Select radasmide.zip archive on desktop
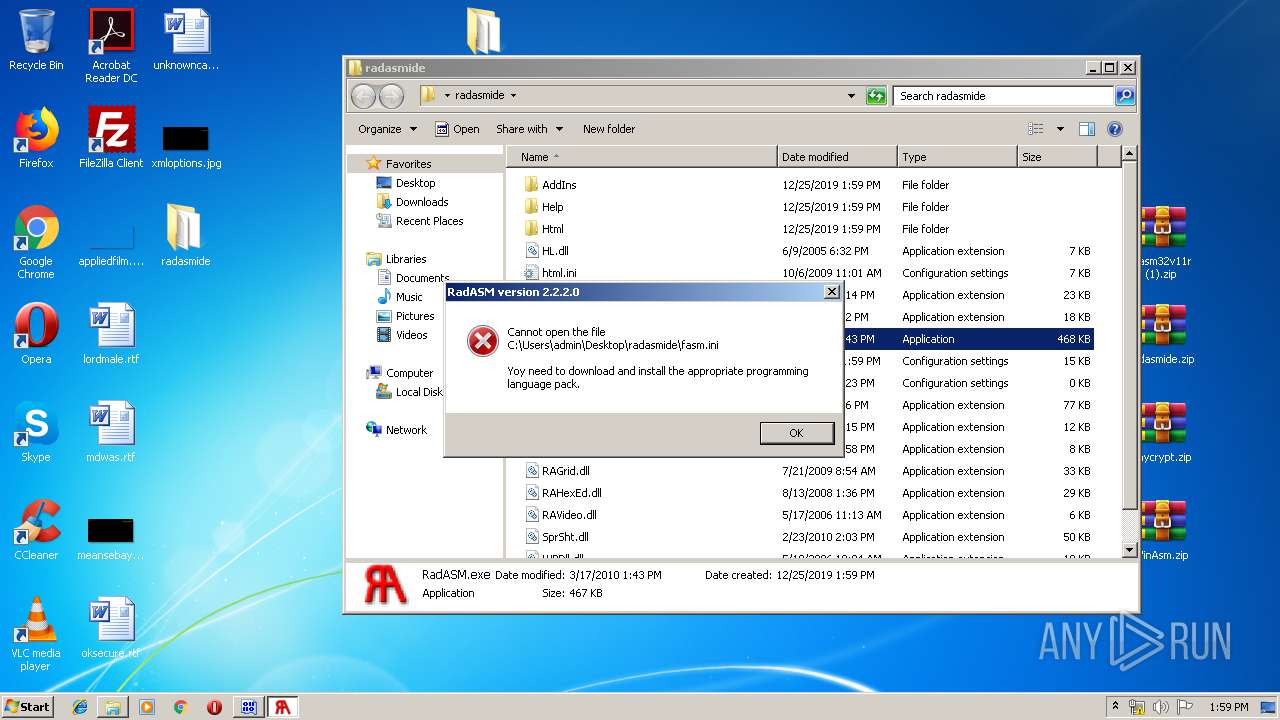 1165,334
